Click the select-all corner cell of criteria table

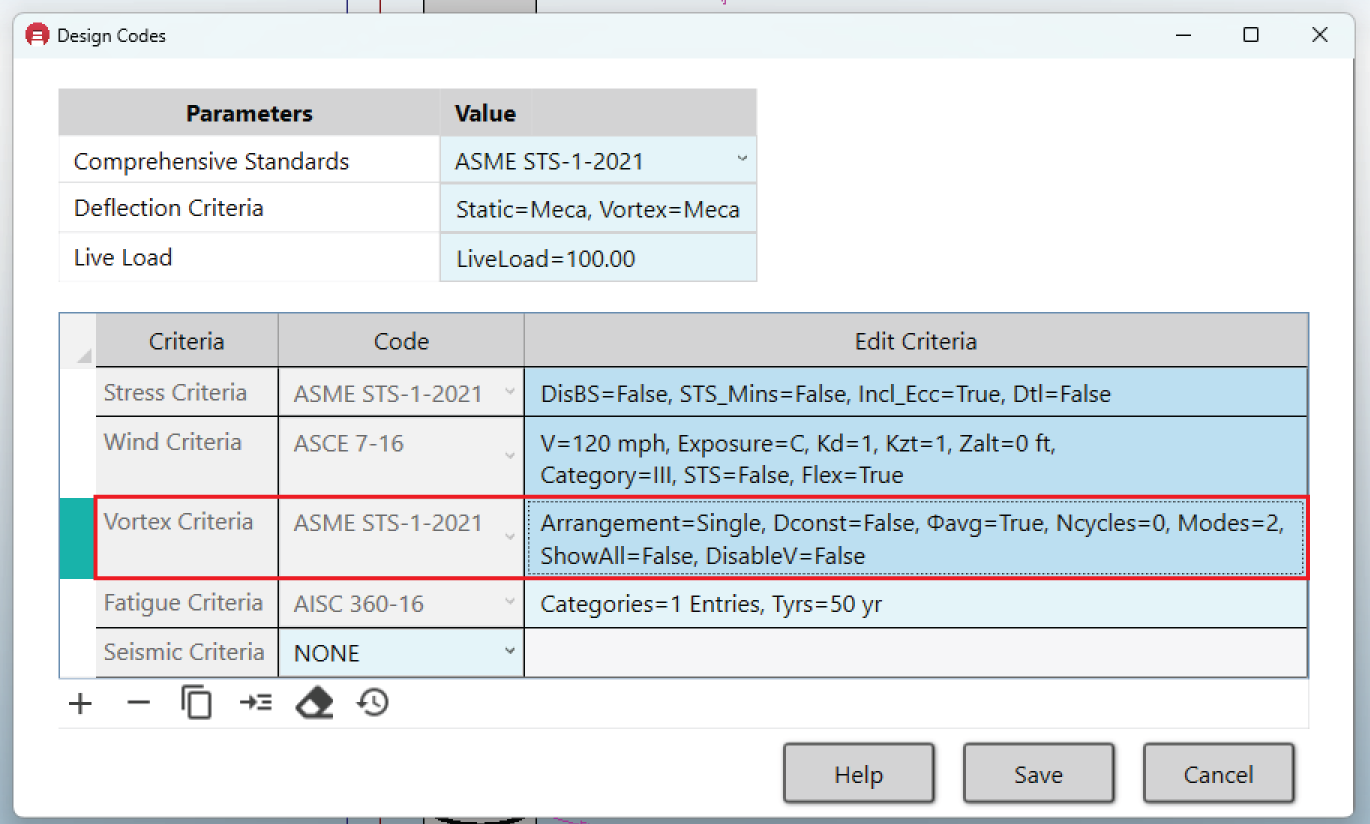click(78, 341)
